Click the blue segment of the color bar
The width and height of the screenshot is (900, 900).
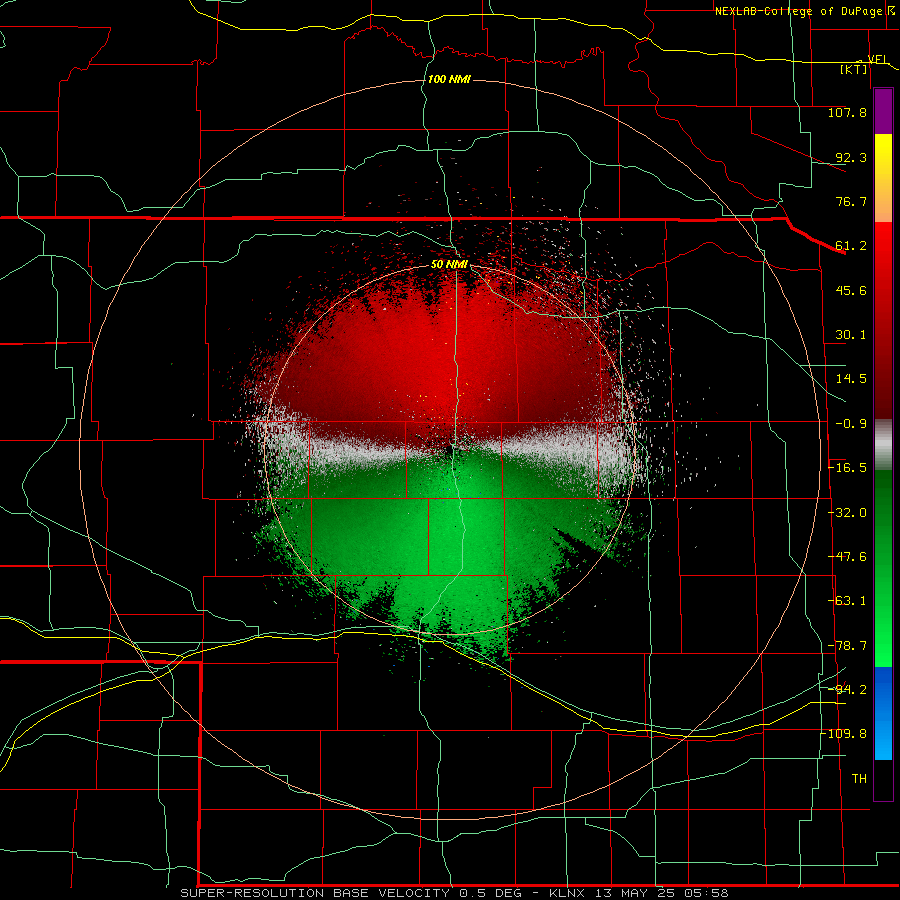point(883,713)
